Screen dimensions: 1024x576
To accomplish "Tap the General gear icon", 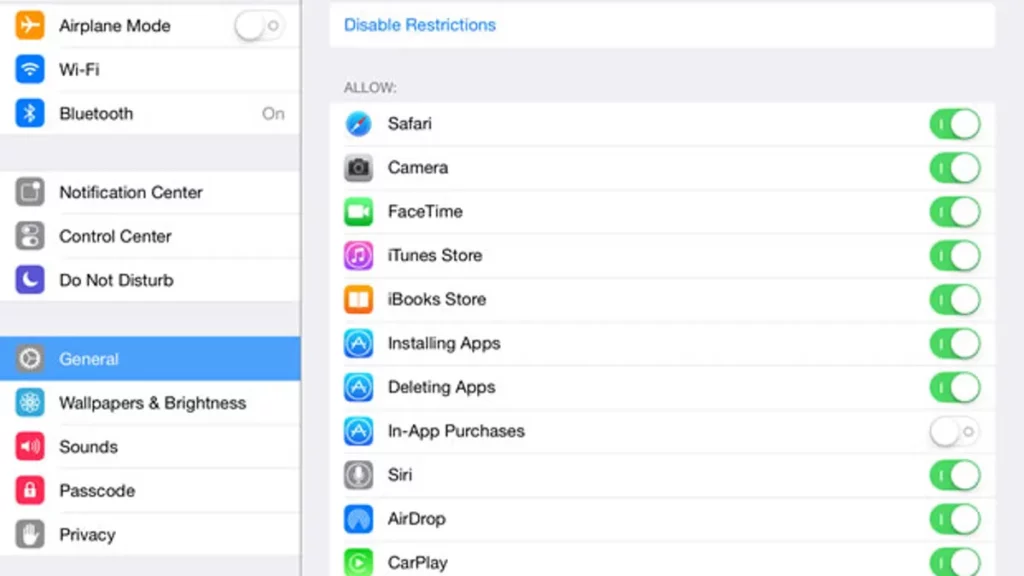I will (x=30, y=359).
